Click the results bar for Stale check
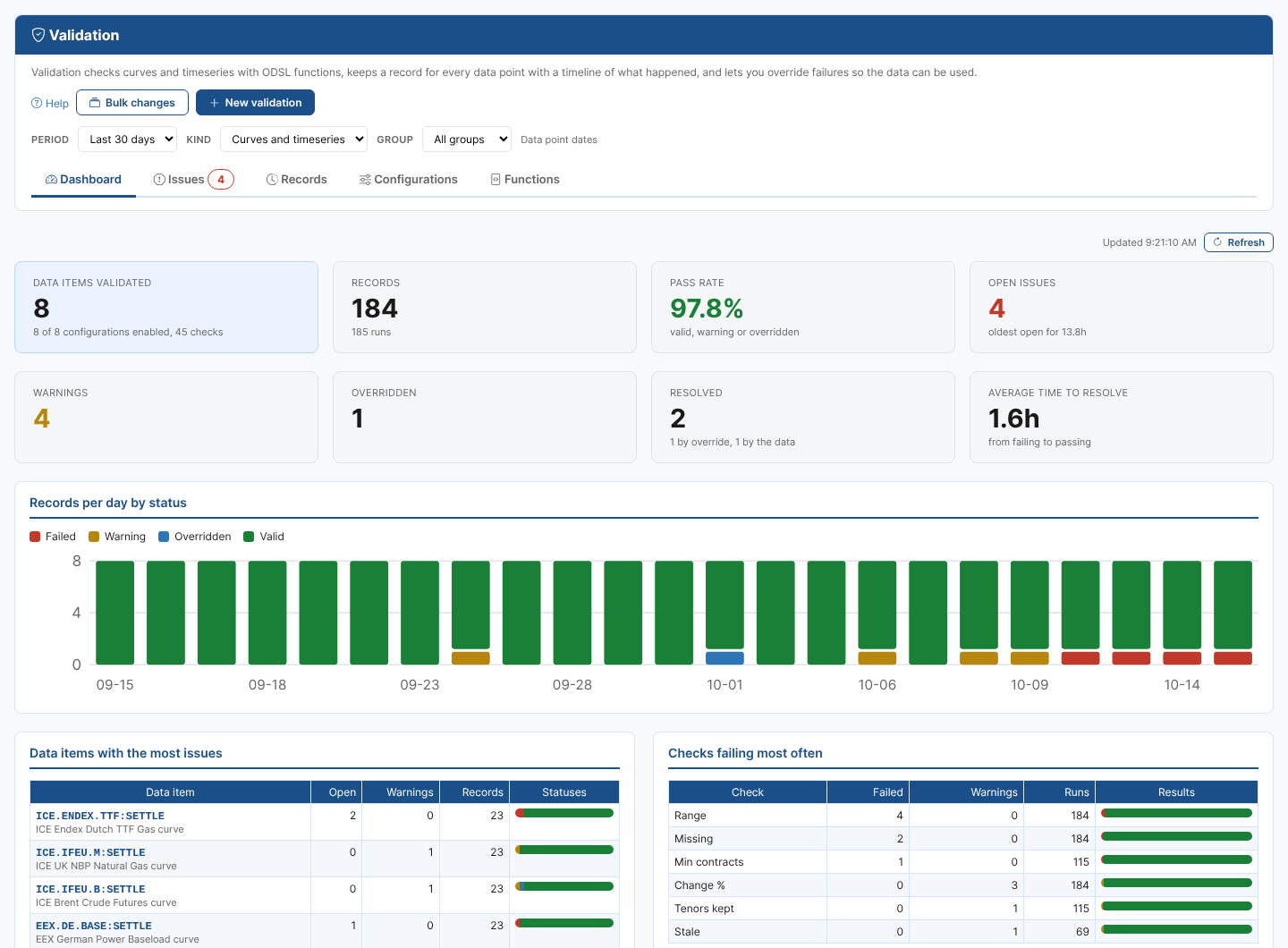This screenshot has width=1288, height=948. tap(1176, 929)
